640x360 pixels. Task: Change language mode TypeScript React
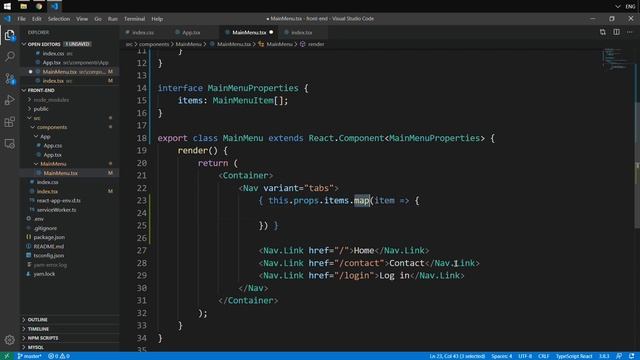point(574,356)
